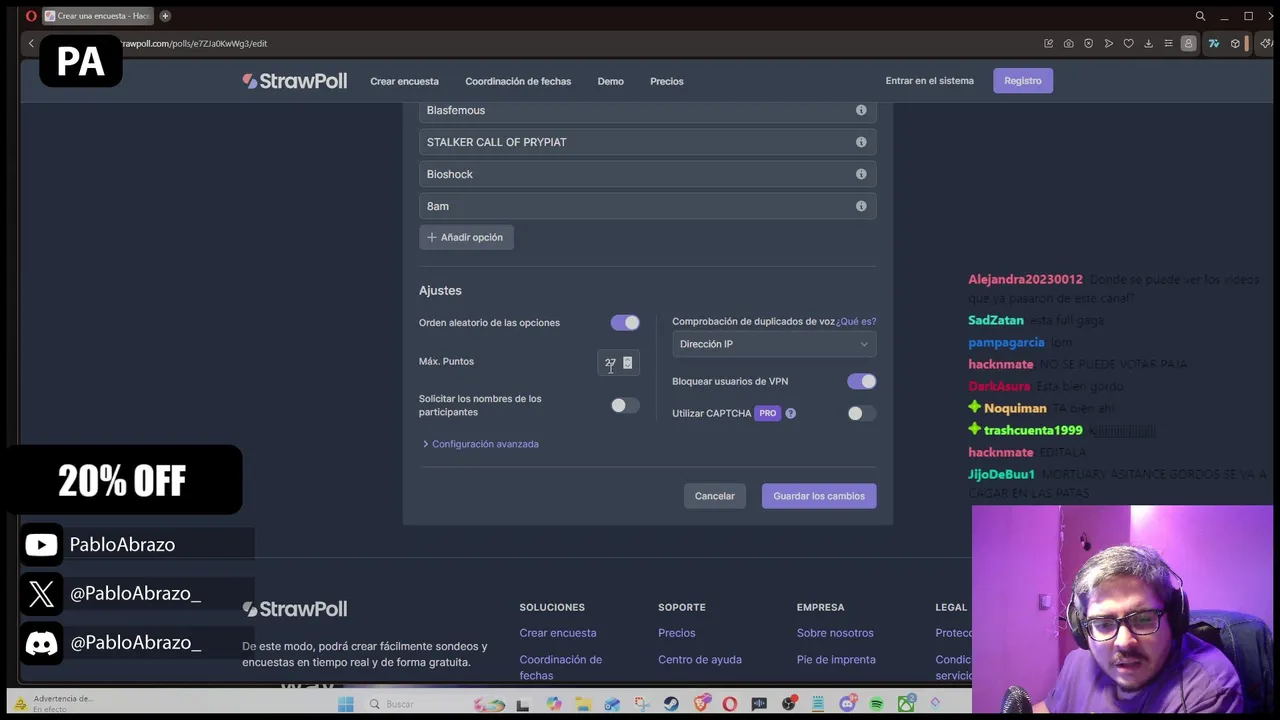Open Demo in the navigation bar
Image resolution: width=1280 pixels, height=720 pixels.
point(610,81)
